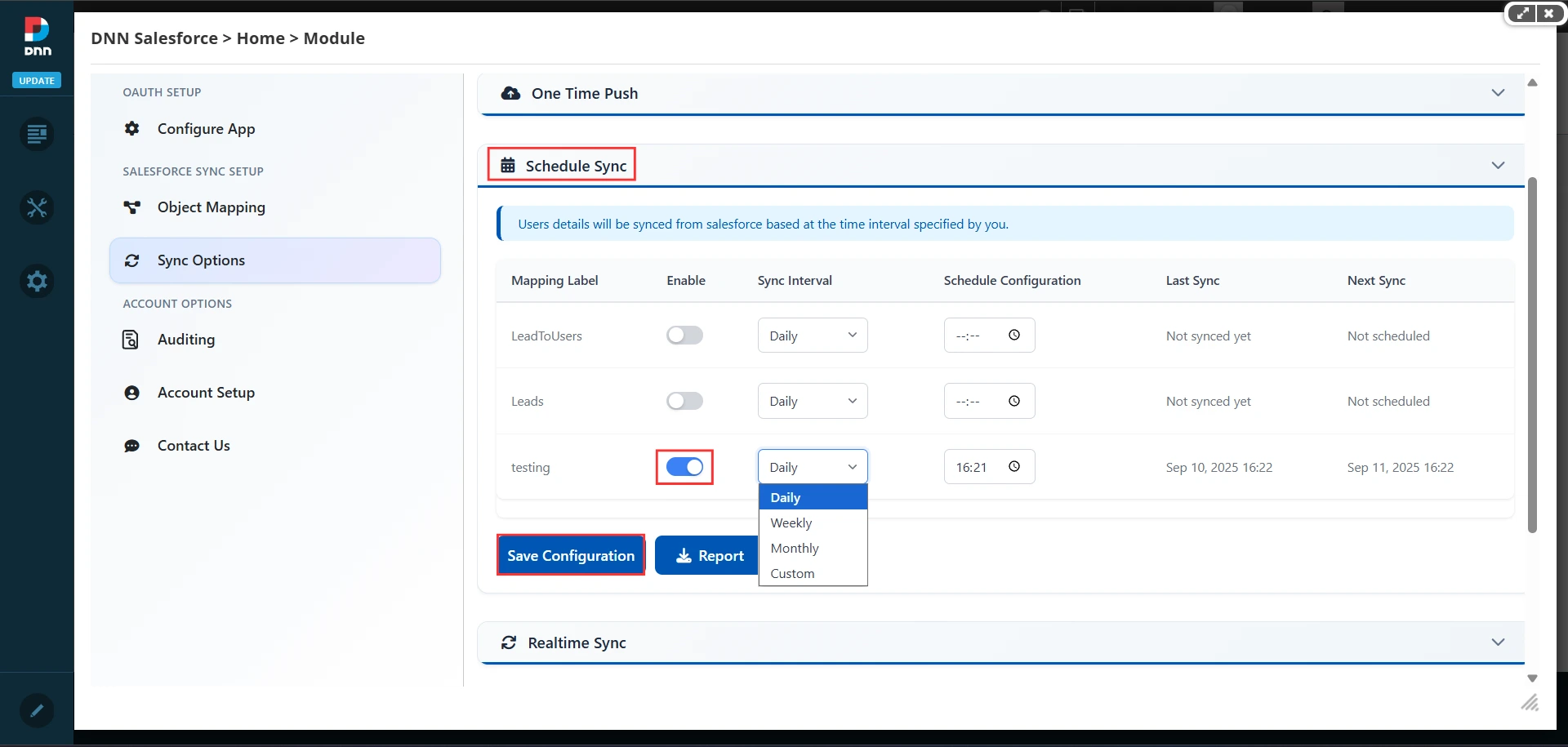Enable sync toggle for LeadToUsers
Image resolution: width=1568 pixels, height=747 pixels.
684,335
